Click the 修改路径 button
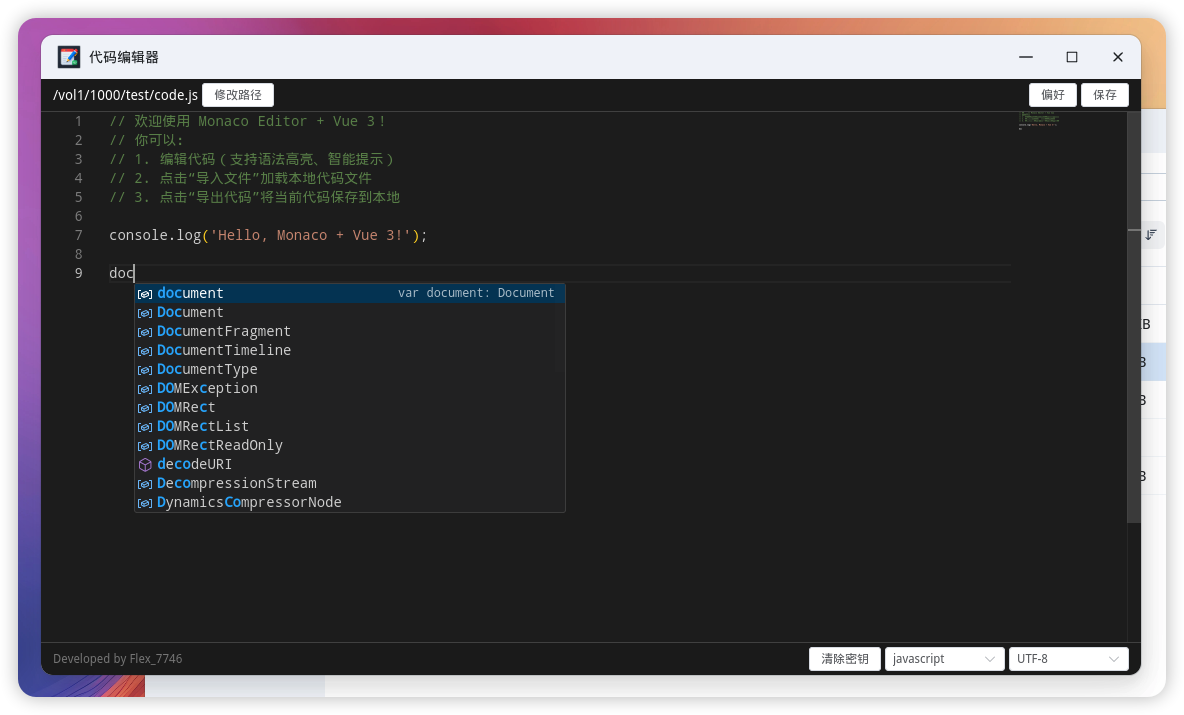This screenshot has width=1184, height=715. point(238,95)
